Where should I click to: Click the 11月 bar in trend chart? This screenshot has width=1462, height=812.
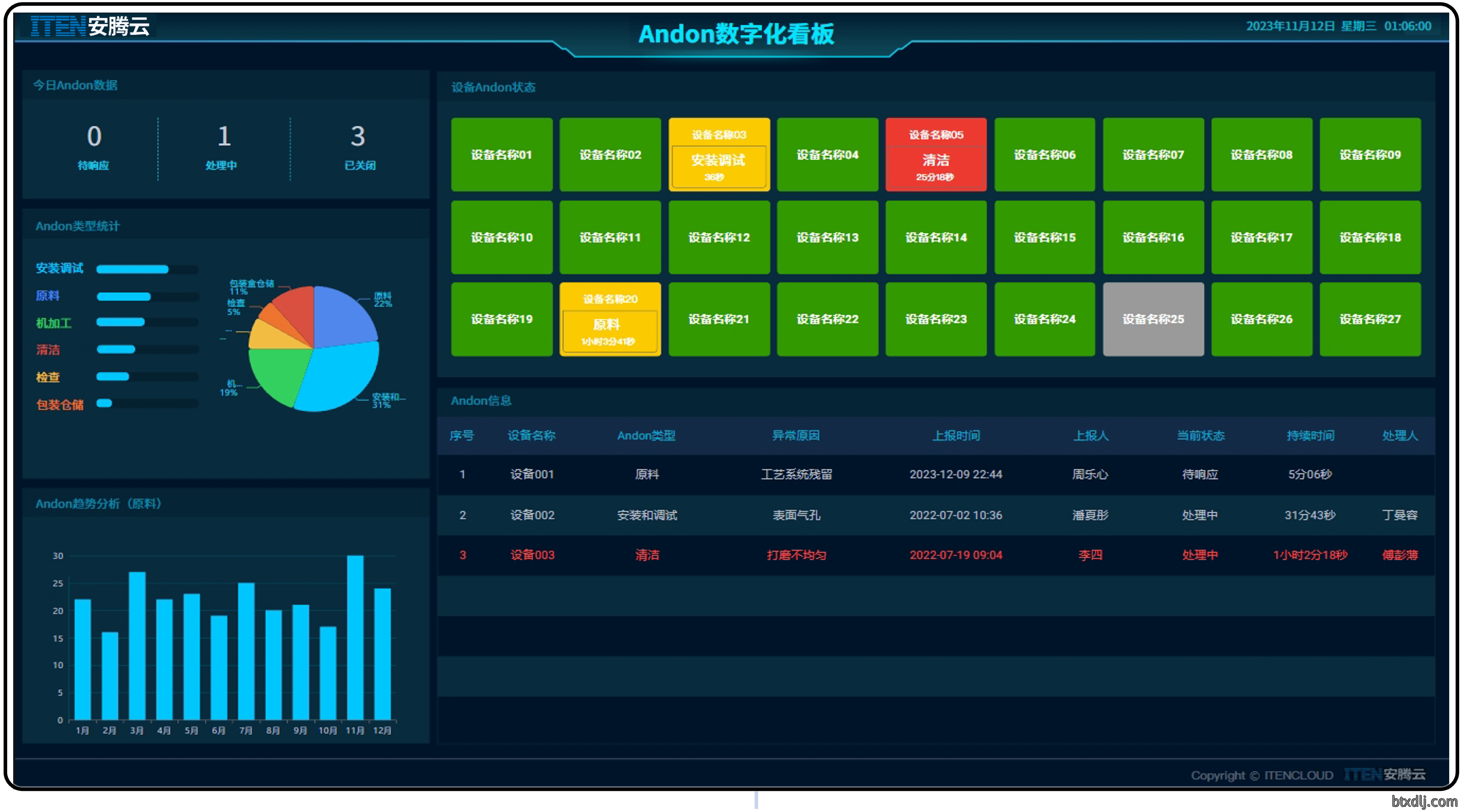tap(355, 637)
